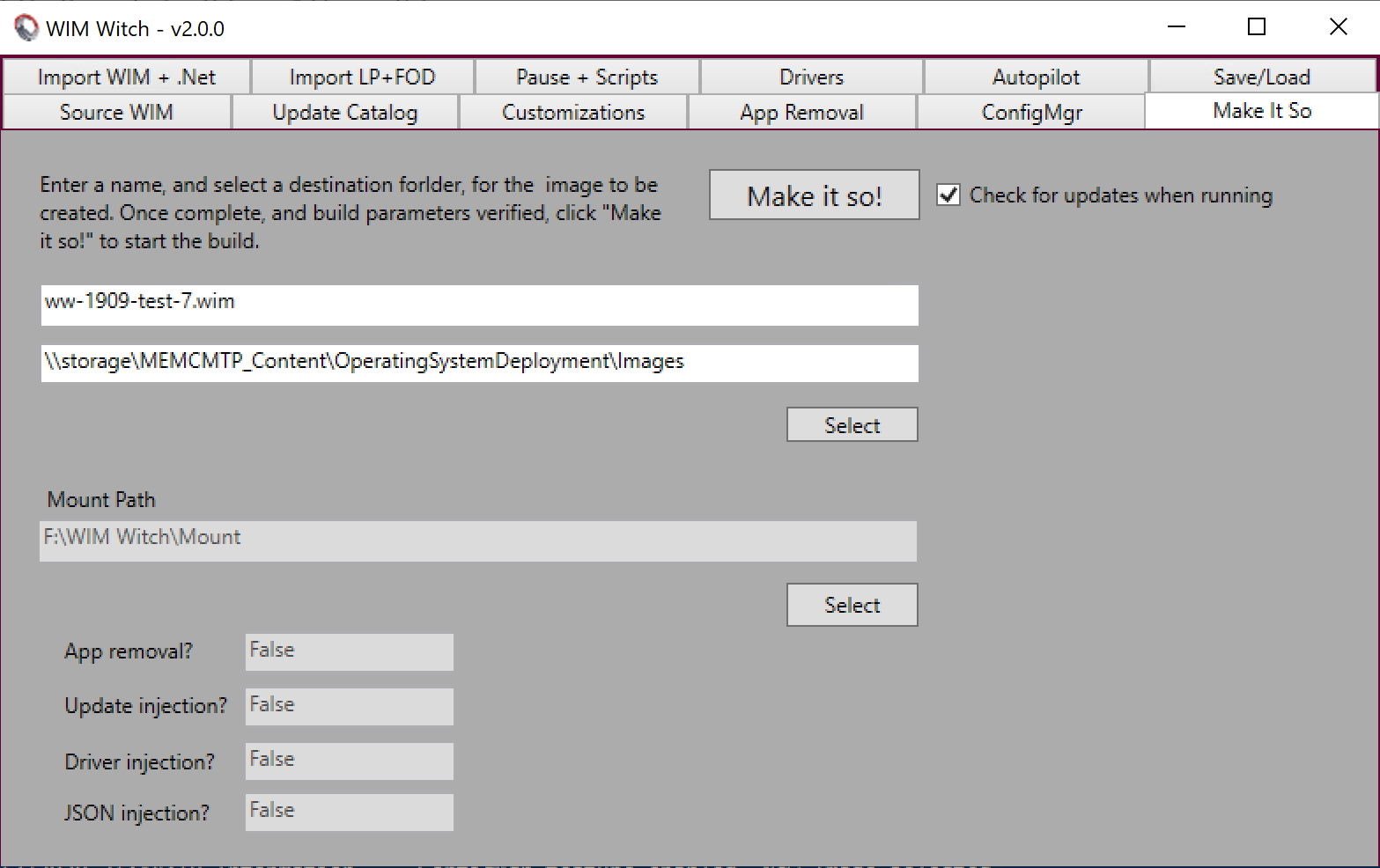Open the Import WIM + .Net tab

tap(127, 77)
